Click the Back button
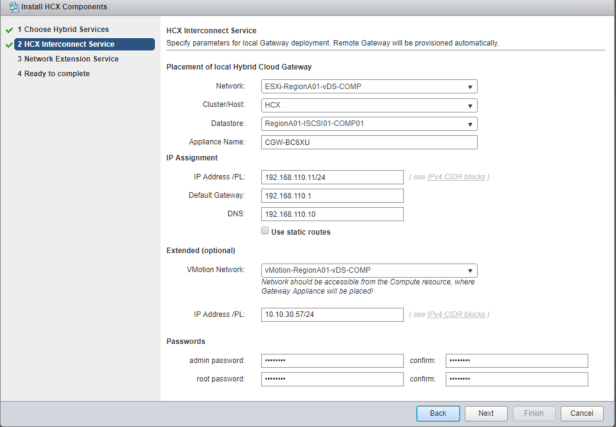The width and height of the screenshot is (616, 427). tap(438, 412)
